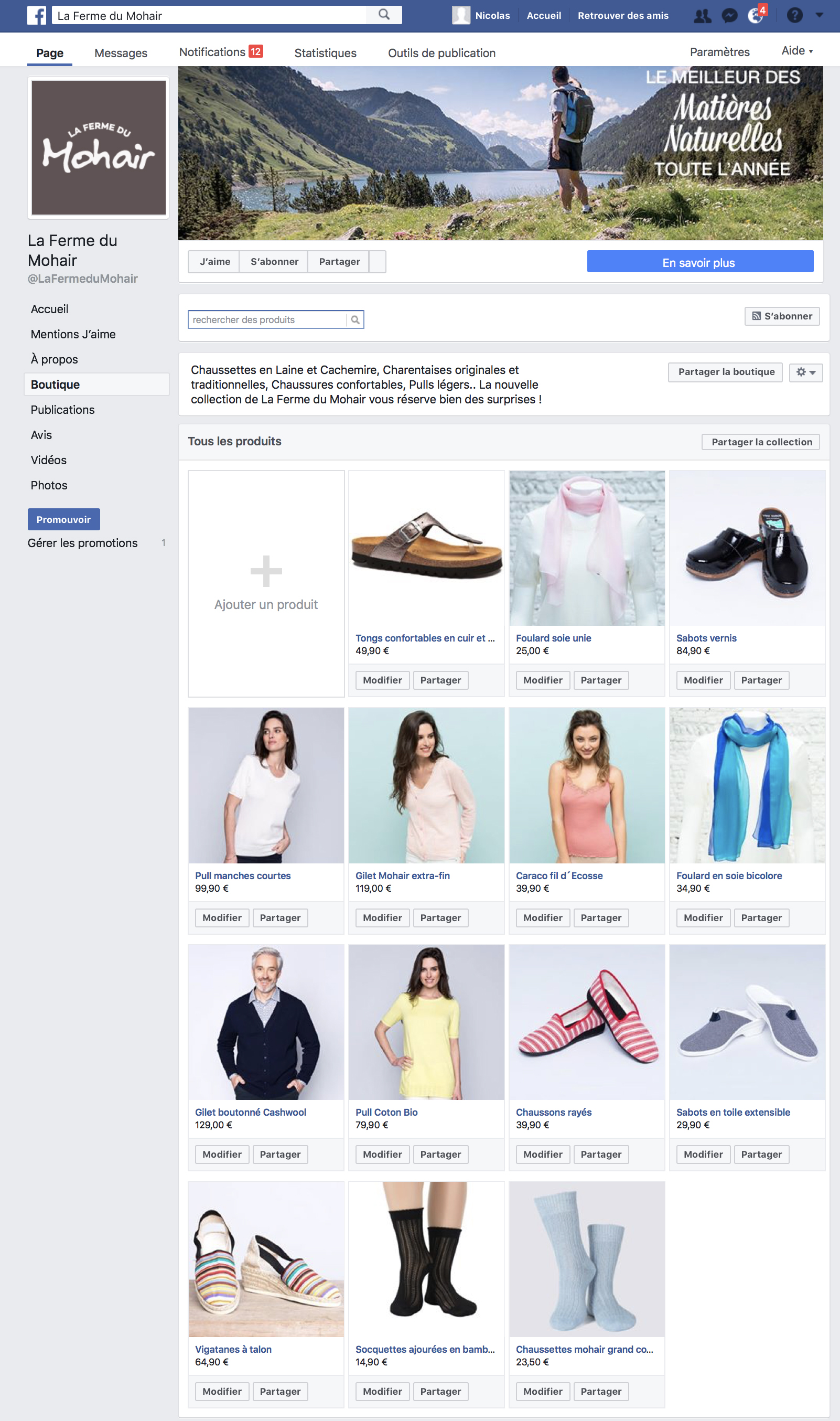This screenshot has height=1421, width=840.
Task: Open Tongs confortables product thumbnail
Action: [426, 548]
